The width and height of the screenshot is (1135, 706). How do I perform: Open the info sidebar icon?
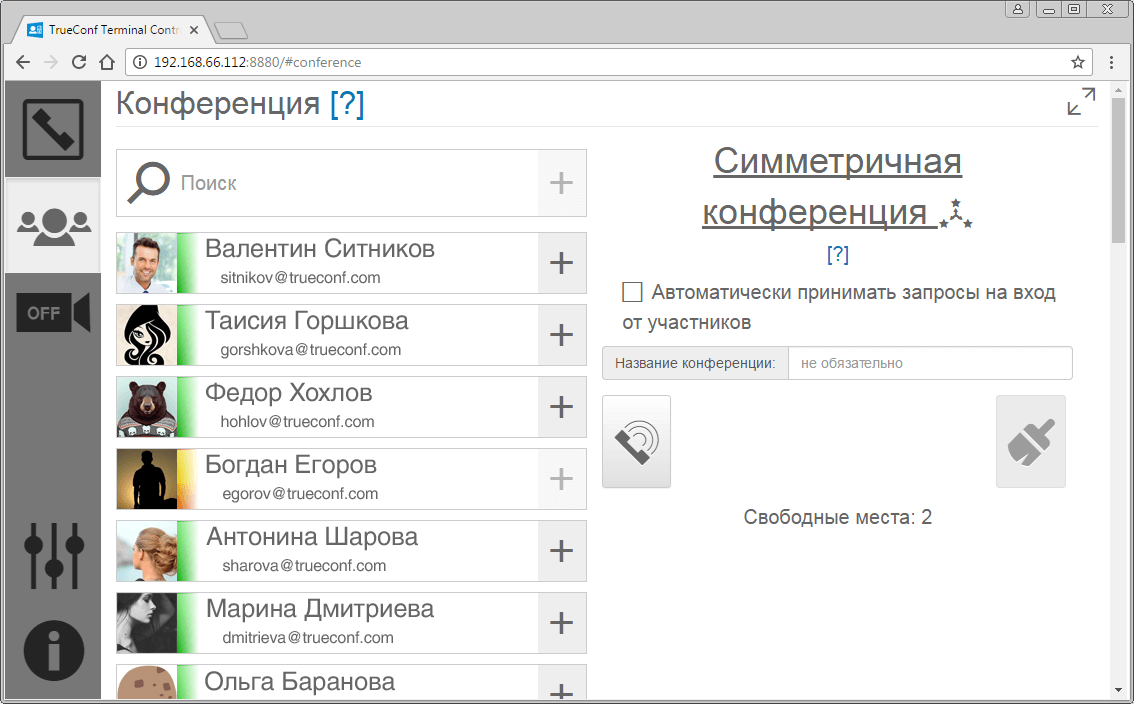[53, 649]
